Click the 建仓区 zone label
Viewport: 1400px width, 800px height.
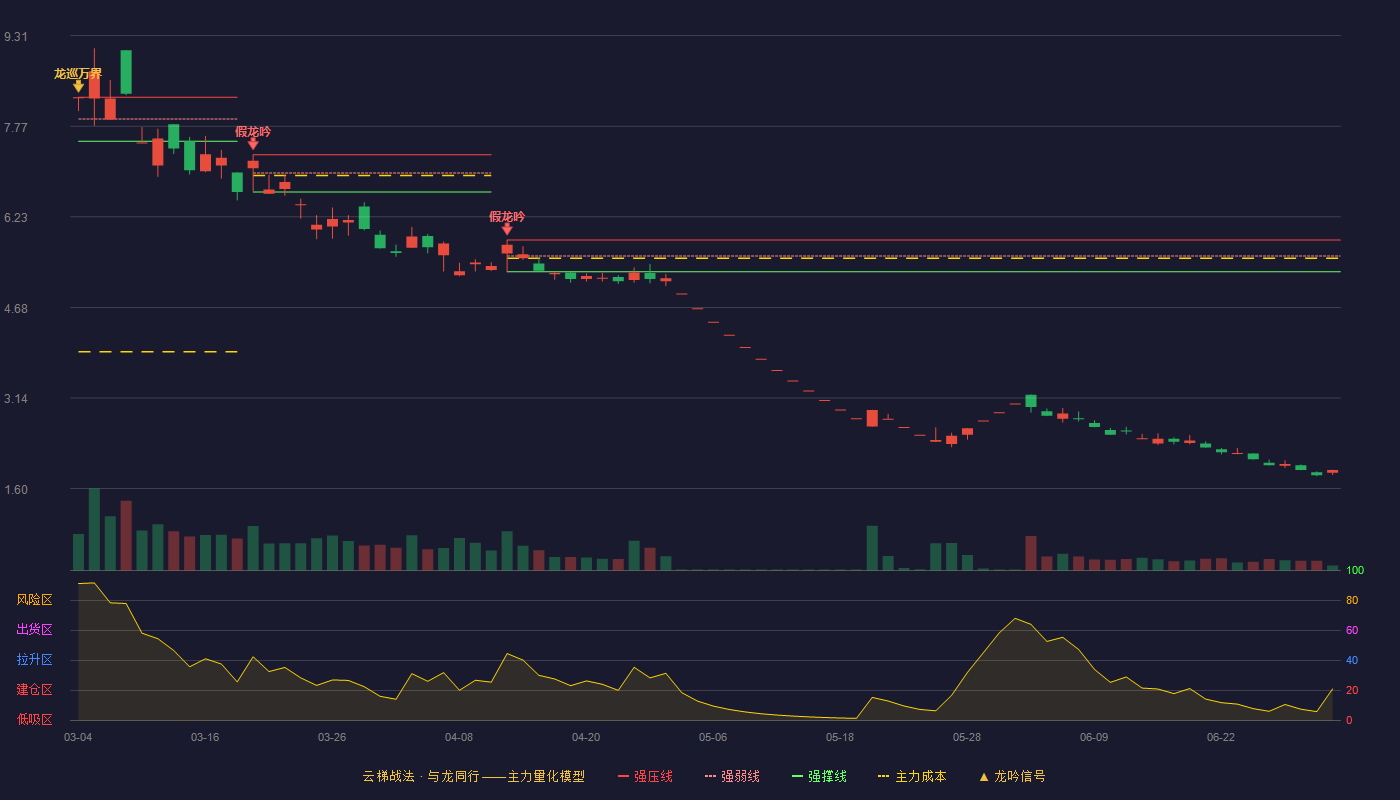[34, 690]
